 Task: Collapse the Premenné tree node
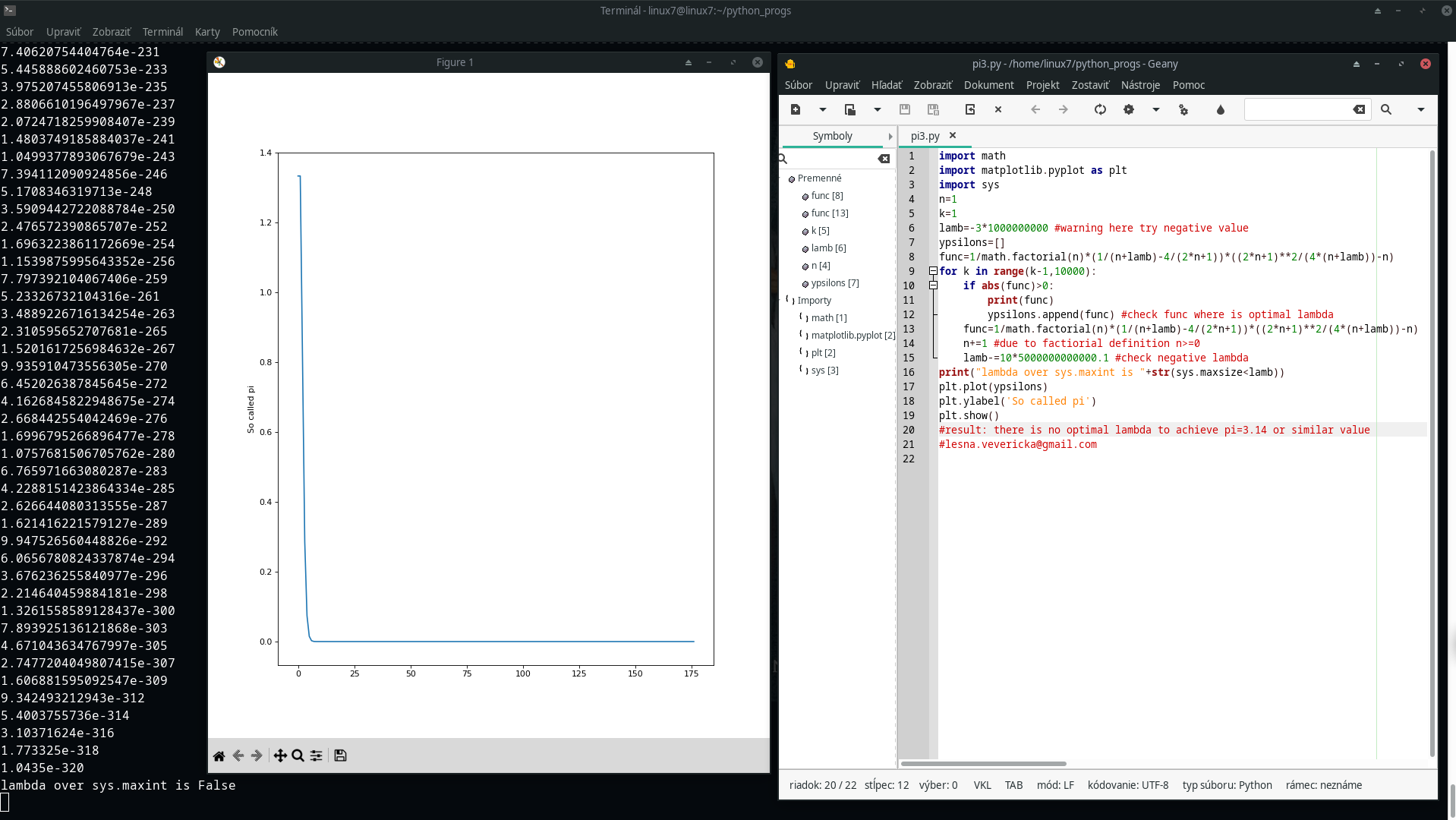click(x=782, y=178)
